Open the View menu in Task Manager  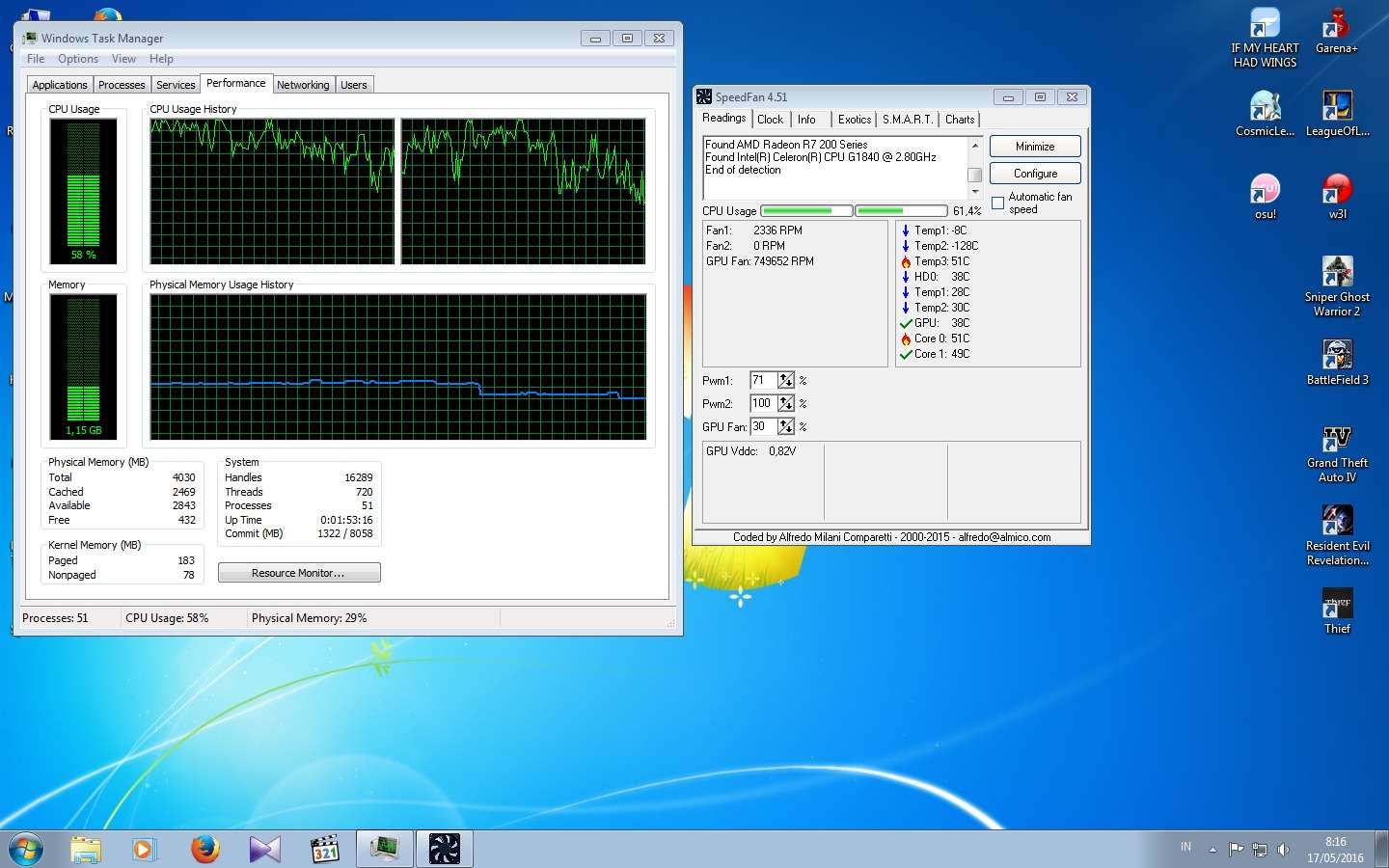click(x=123, y=59)
